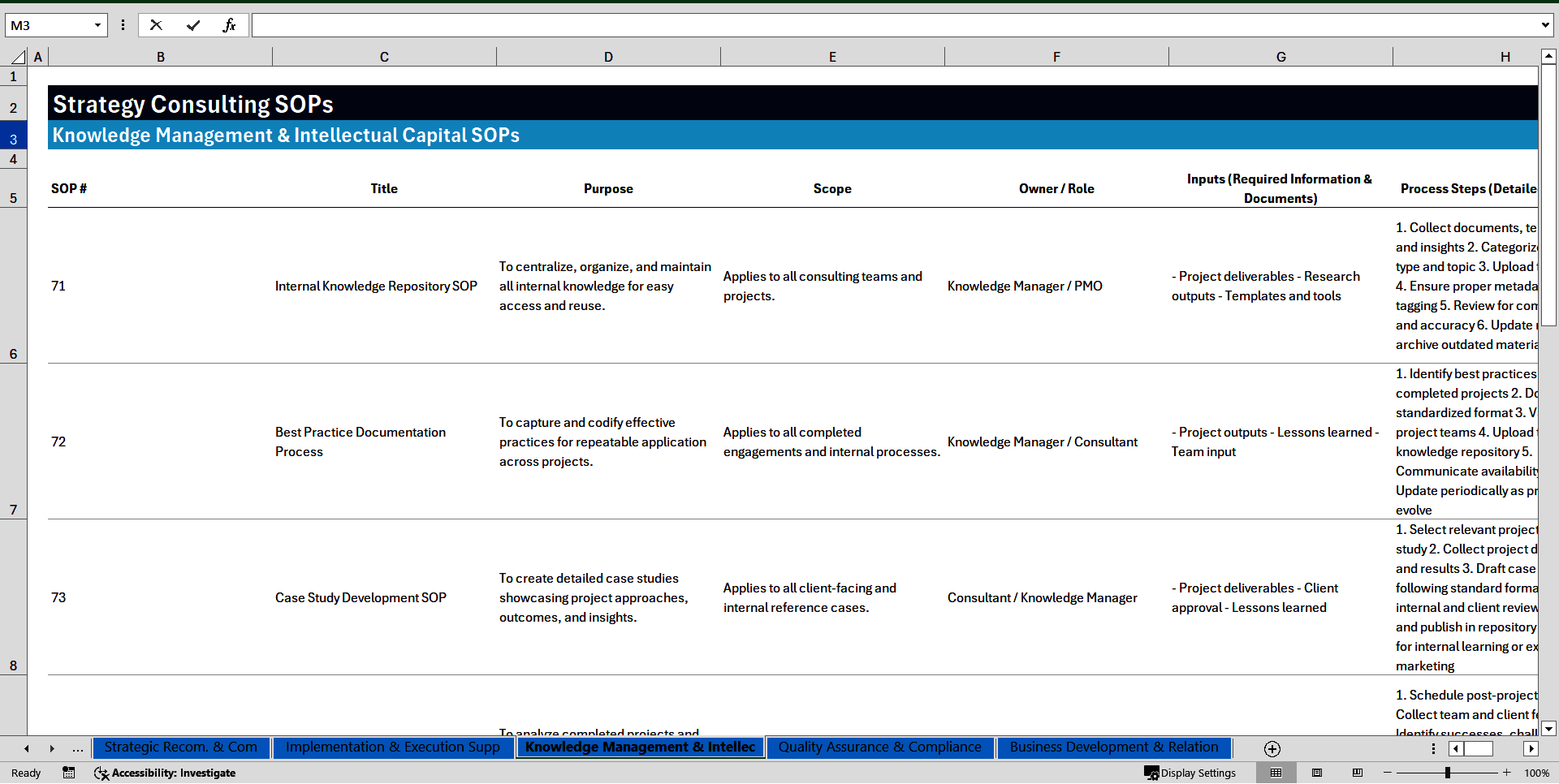Select 'Applies to all completed engagements' cell
This screenshot has width=1559, height=784.
(x=832, y=442)
